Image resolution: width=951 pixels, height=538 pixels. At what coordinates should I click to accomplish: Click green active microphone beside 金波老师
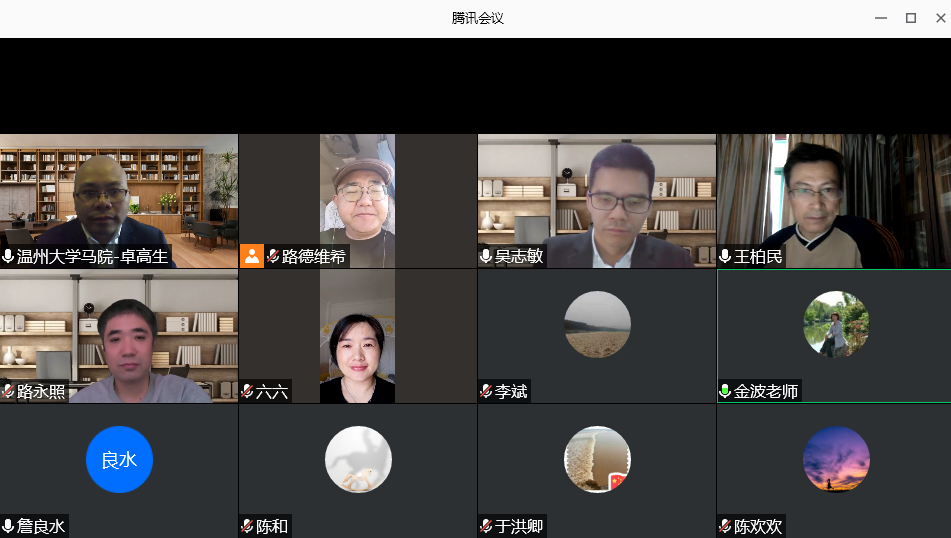point(725,392)
